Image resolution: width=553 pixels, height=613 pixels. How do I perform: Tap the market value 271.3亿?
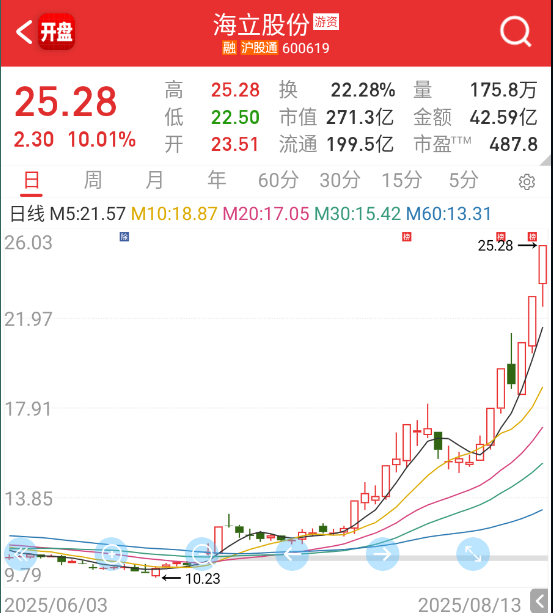tap(360, 117)
